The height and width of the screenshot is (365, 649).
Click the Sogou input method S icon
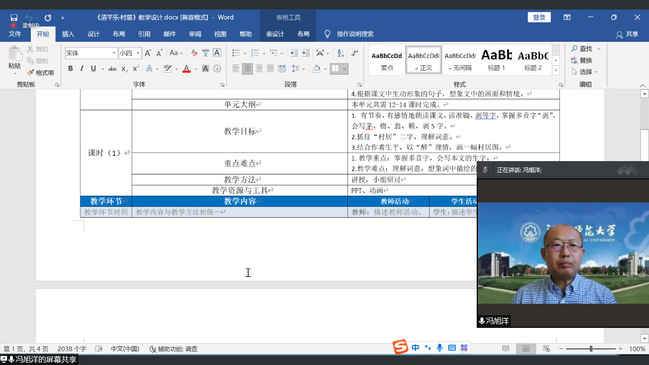400,347
